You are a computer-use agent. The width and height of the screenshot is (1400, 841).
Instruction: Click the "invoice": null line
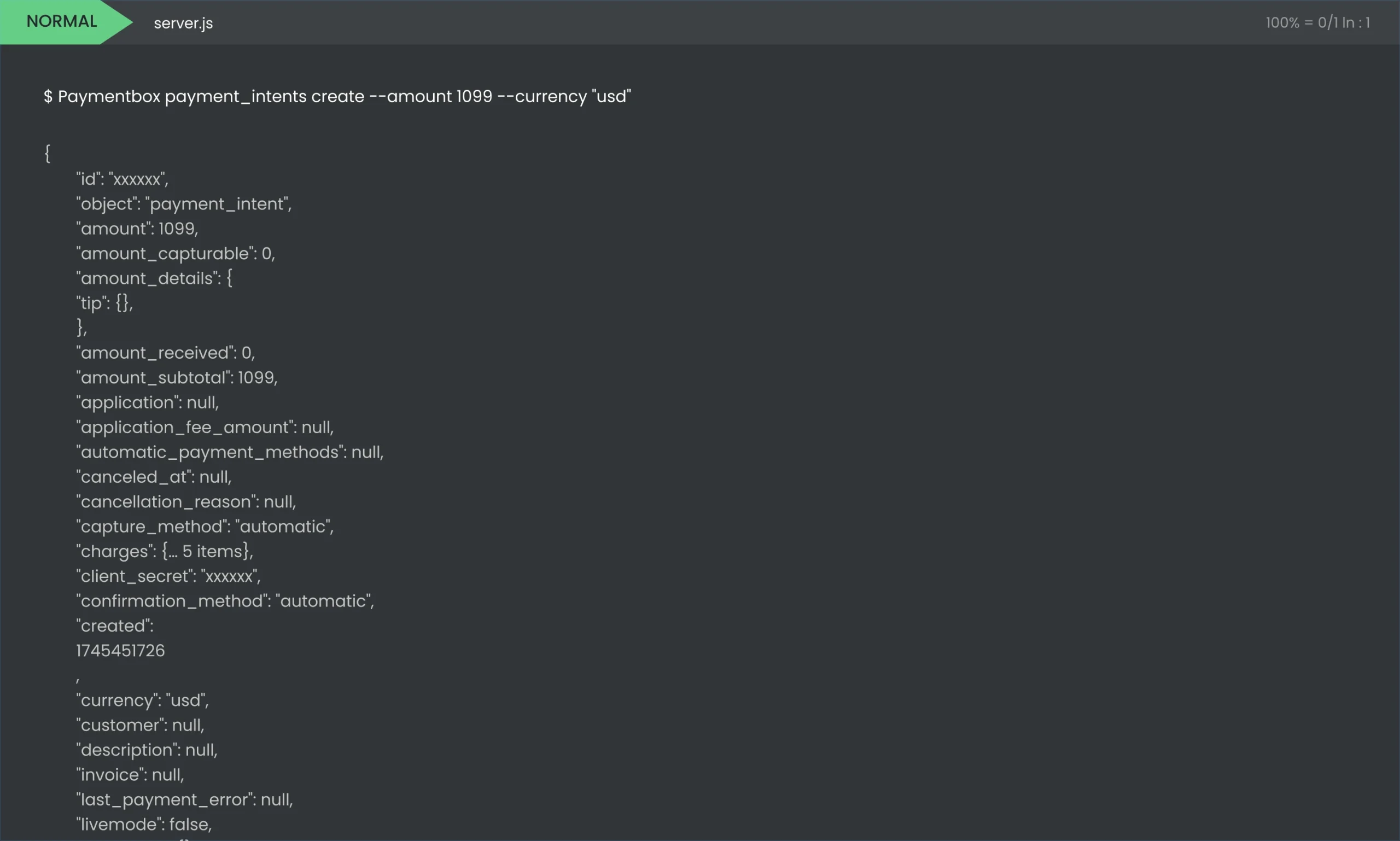(130, 775)
